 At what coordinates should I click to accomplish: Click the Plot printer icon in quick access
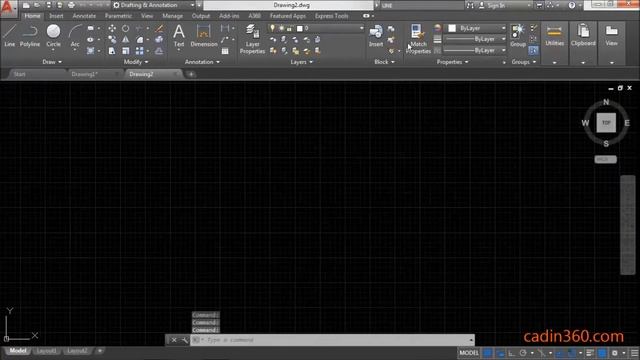point(71,5)
